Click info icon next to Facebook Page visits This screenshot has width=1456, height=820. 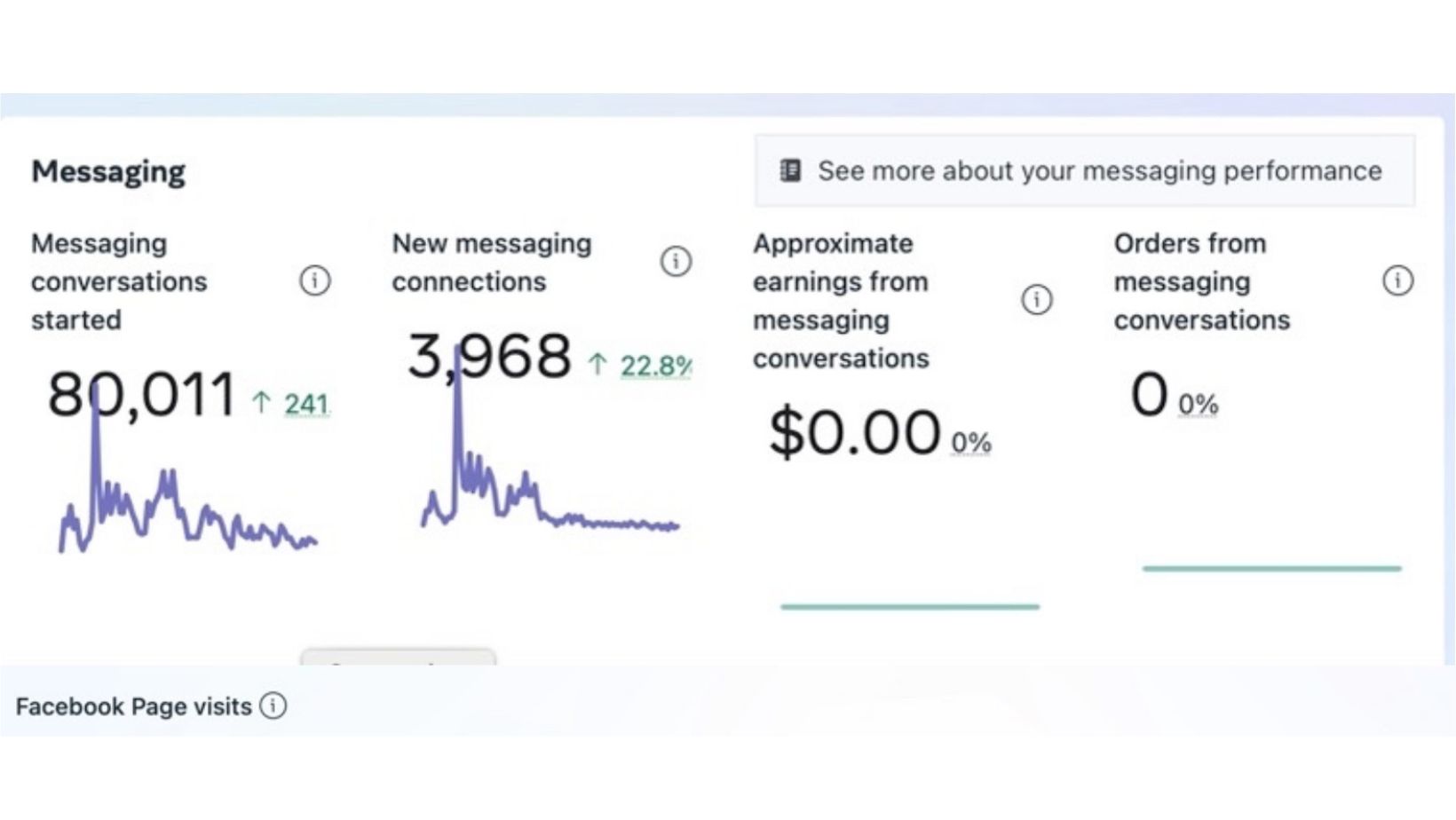click(273, 706)
